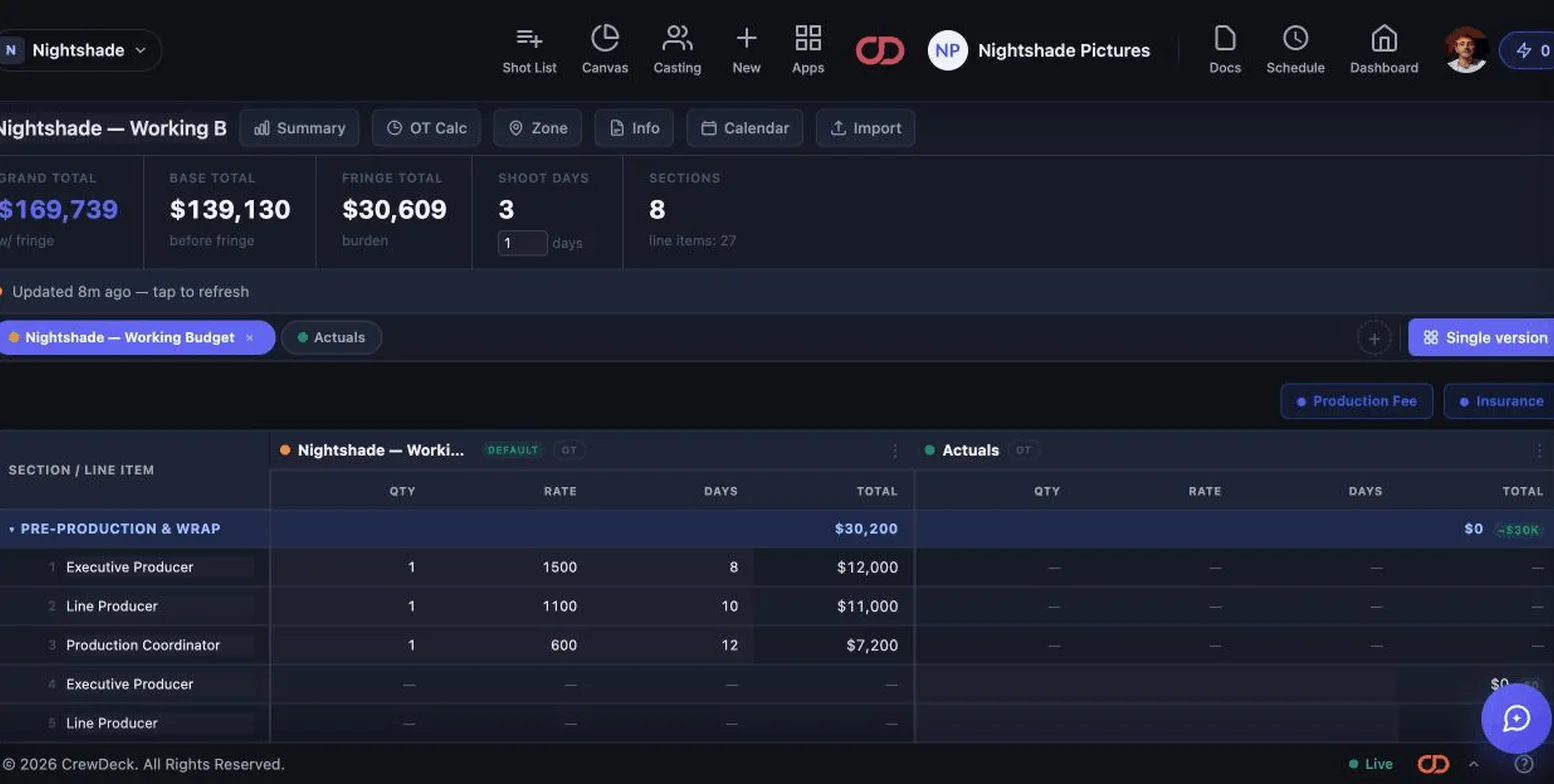The image size is (1554, 784).
Task: Open the chat support bubble
Action: tap(1516, 719)
